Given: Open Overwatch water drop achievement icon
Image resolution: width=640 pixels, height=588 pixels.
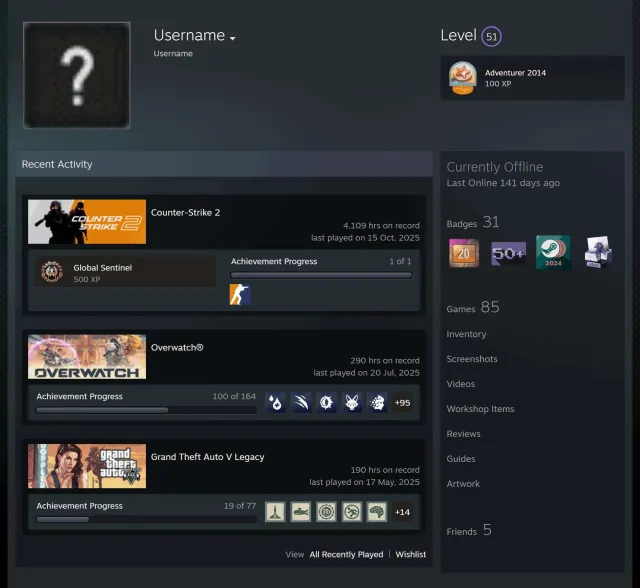Looking at the screenshot, I should 276,403.
